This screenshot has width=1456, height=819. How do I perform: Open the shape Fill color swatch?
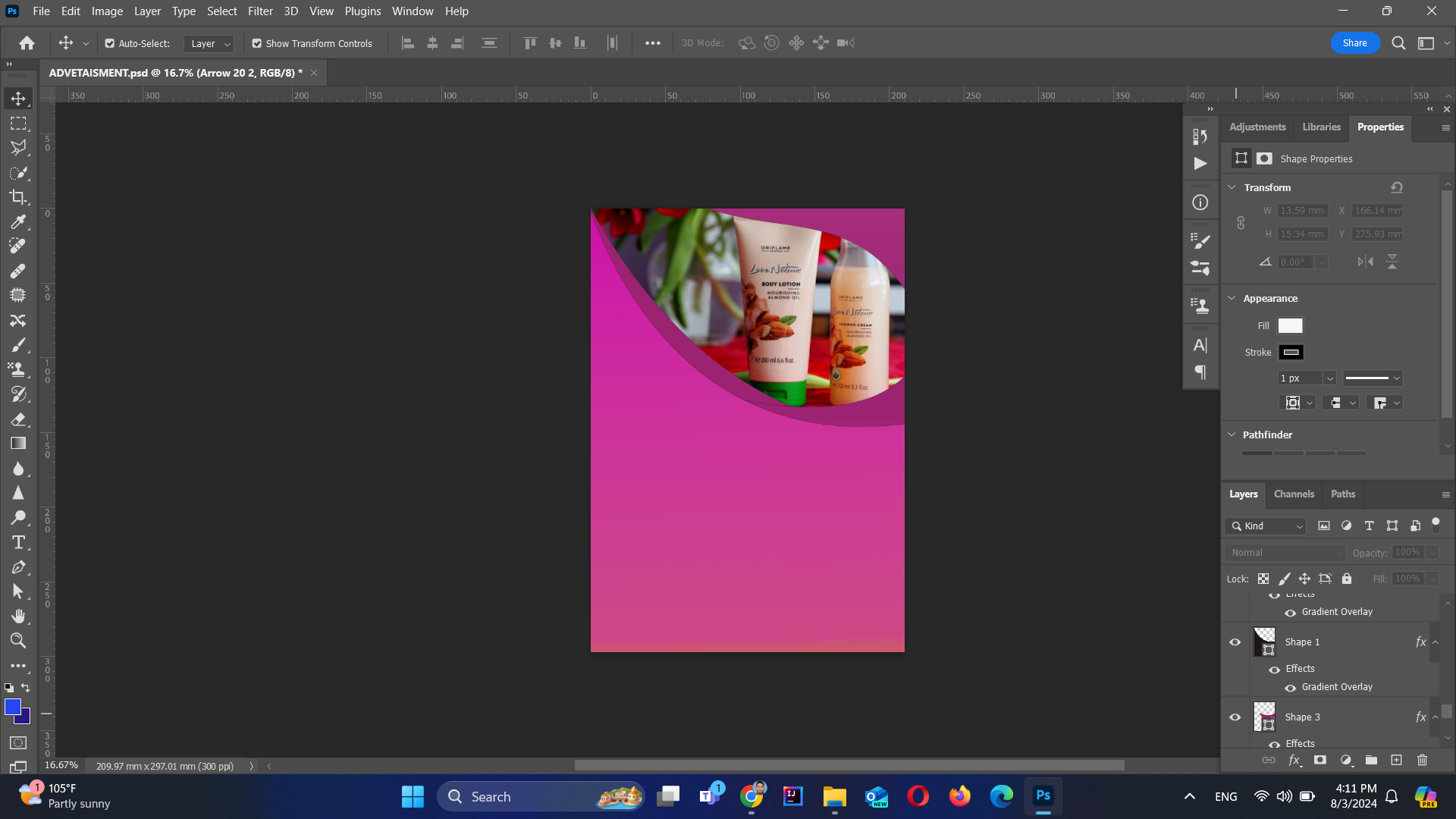tap(1290, 326)
